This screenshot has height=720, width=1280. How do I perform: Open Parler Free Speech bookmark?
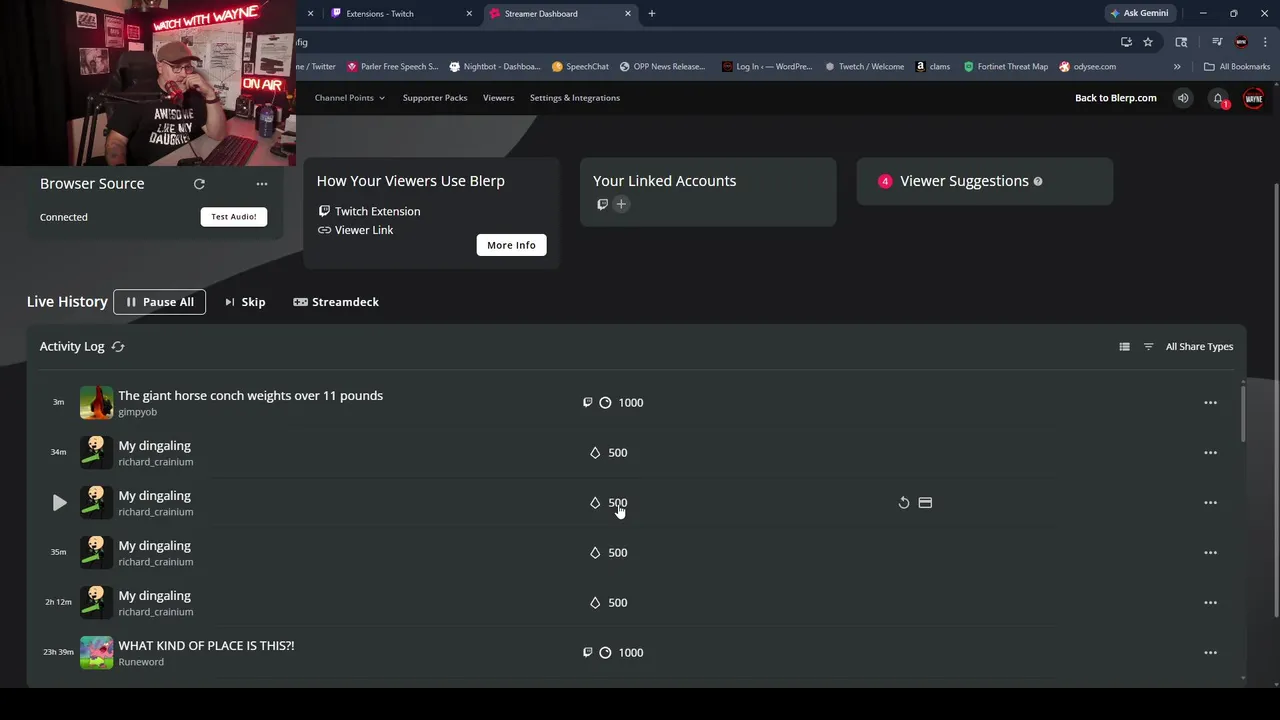pyautogui.click(x=392, y=67)
